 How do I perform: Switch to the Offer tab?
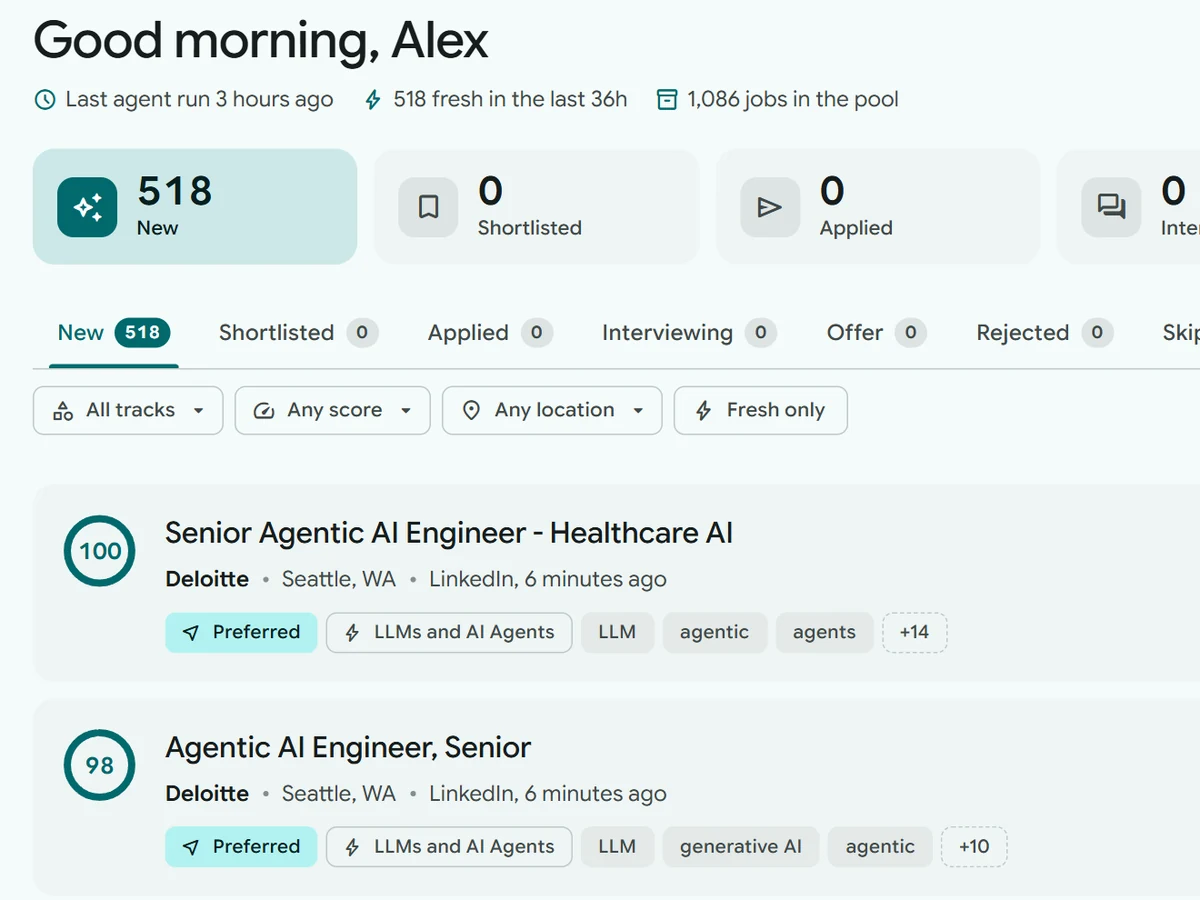877,333
